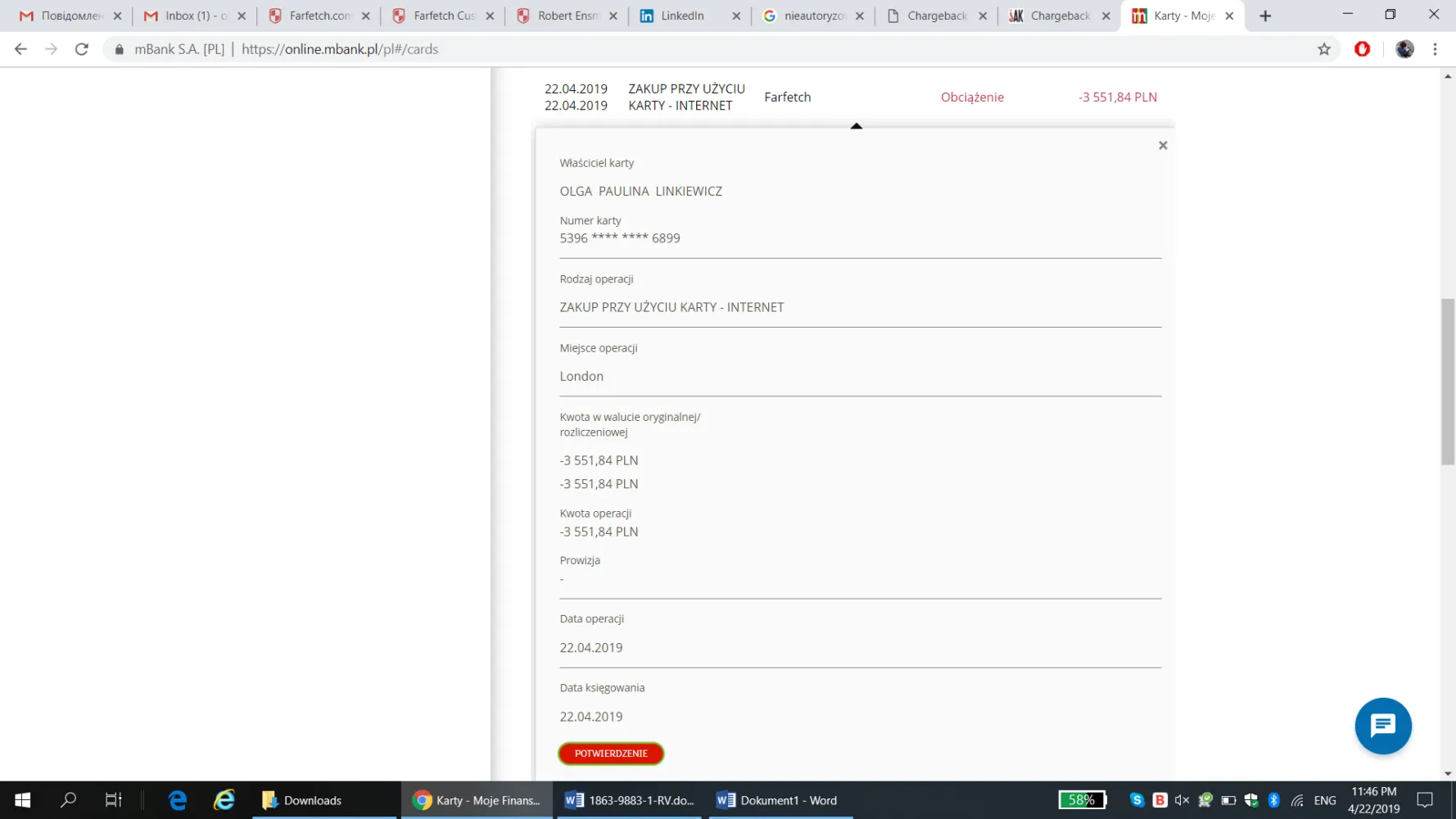The image size is (1456, 819).
Task: Open the Opera extension icon in toolbar
Action: coord(1362,49)
